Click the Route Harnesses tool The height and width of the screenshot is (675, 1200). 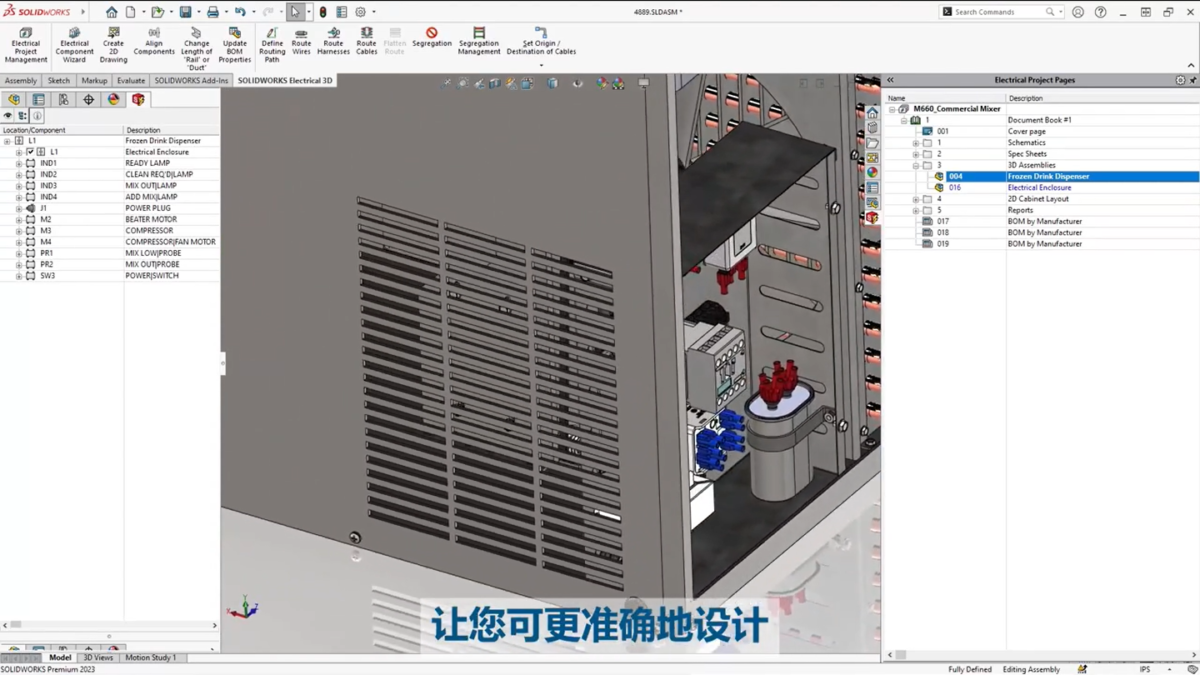(x=333, y=42)
